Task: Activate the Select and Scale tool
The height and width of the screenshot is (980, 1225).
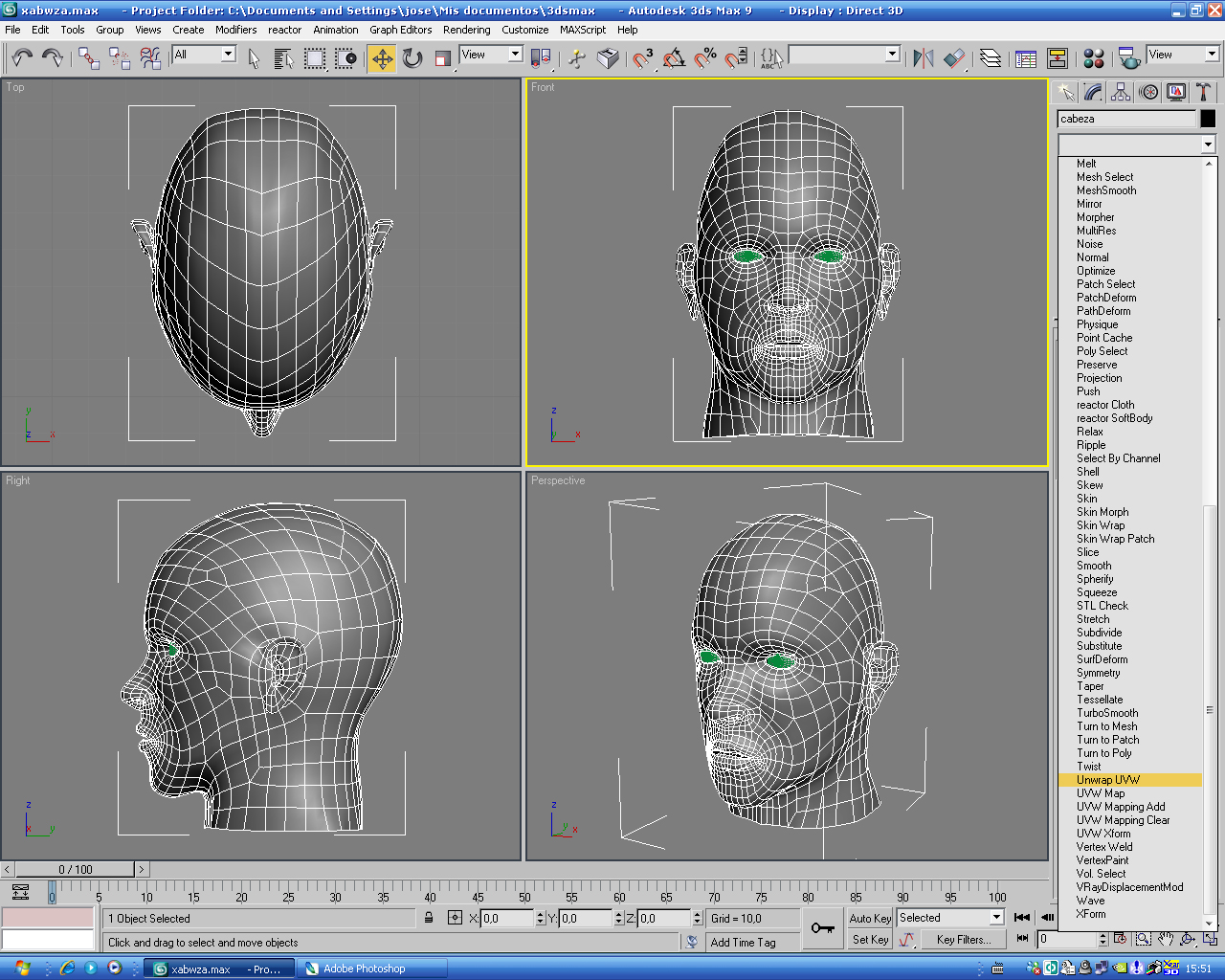Action: pos(443,58)
